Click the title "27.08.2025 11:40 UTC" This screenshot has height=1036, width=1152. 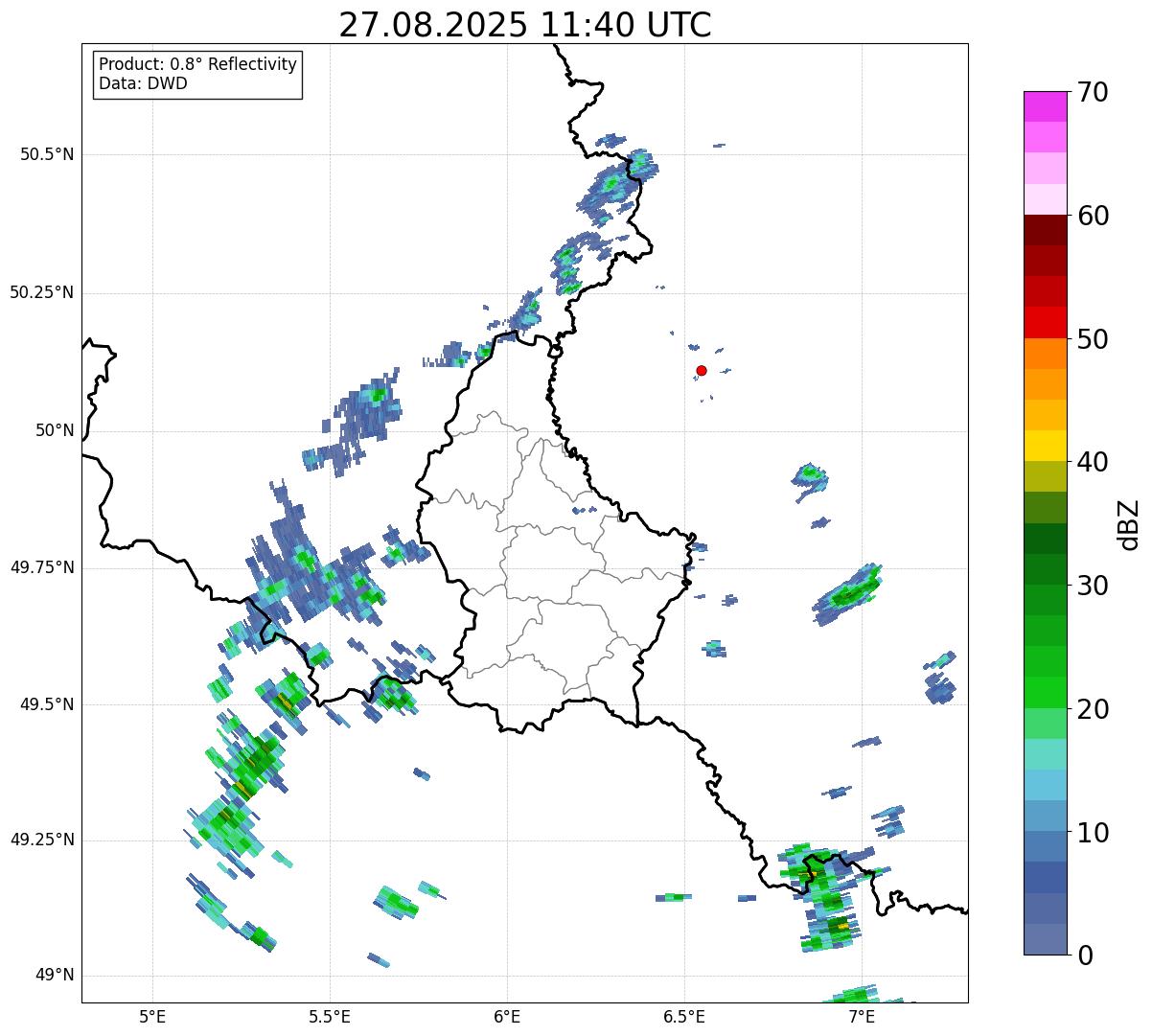point(525,24)
